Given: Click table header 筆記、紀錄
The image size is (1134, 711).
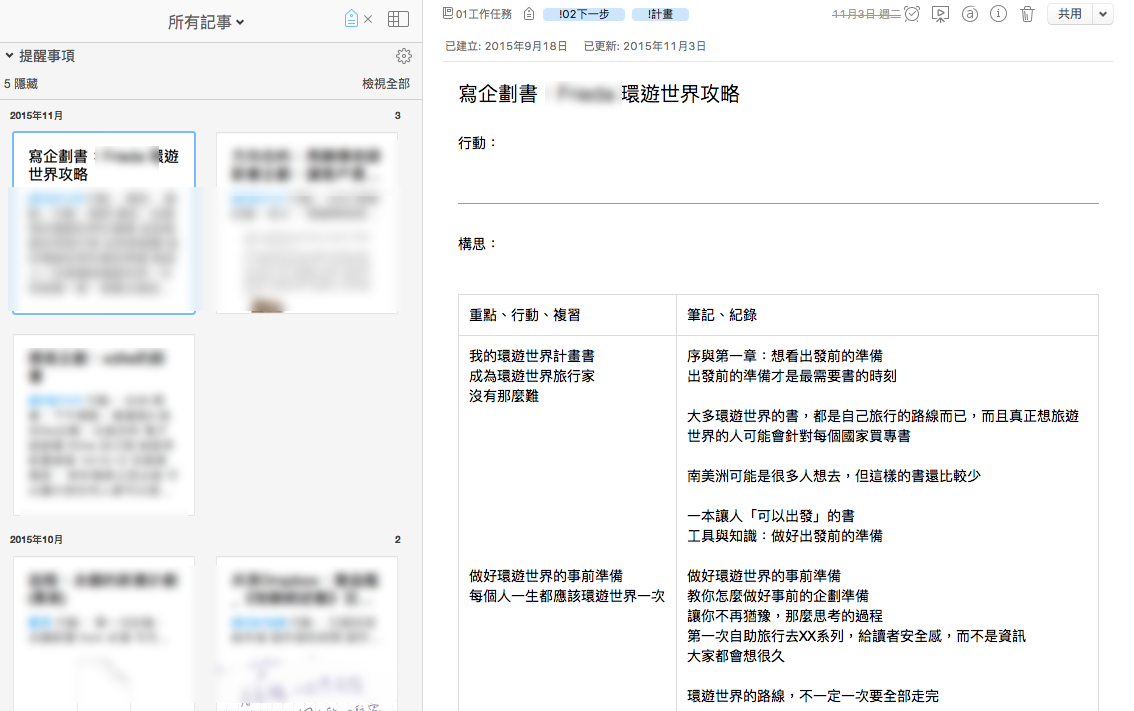Looking at the screenshot, I should (x=722, y=315).
